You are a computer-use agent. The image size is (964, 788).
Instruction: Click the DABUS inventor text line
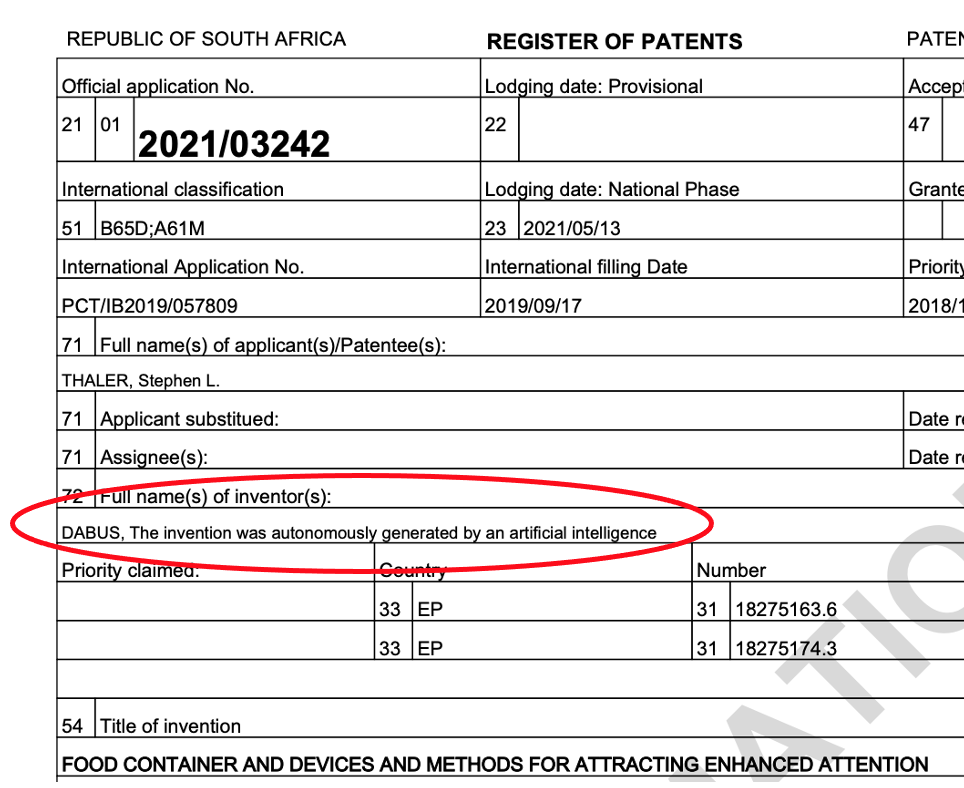click(x=359, y=532)
